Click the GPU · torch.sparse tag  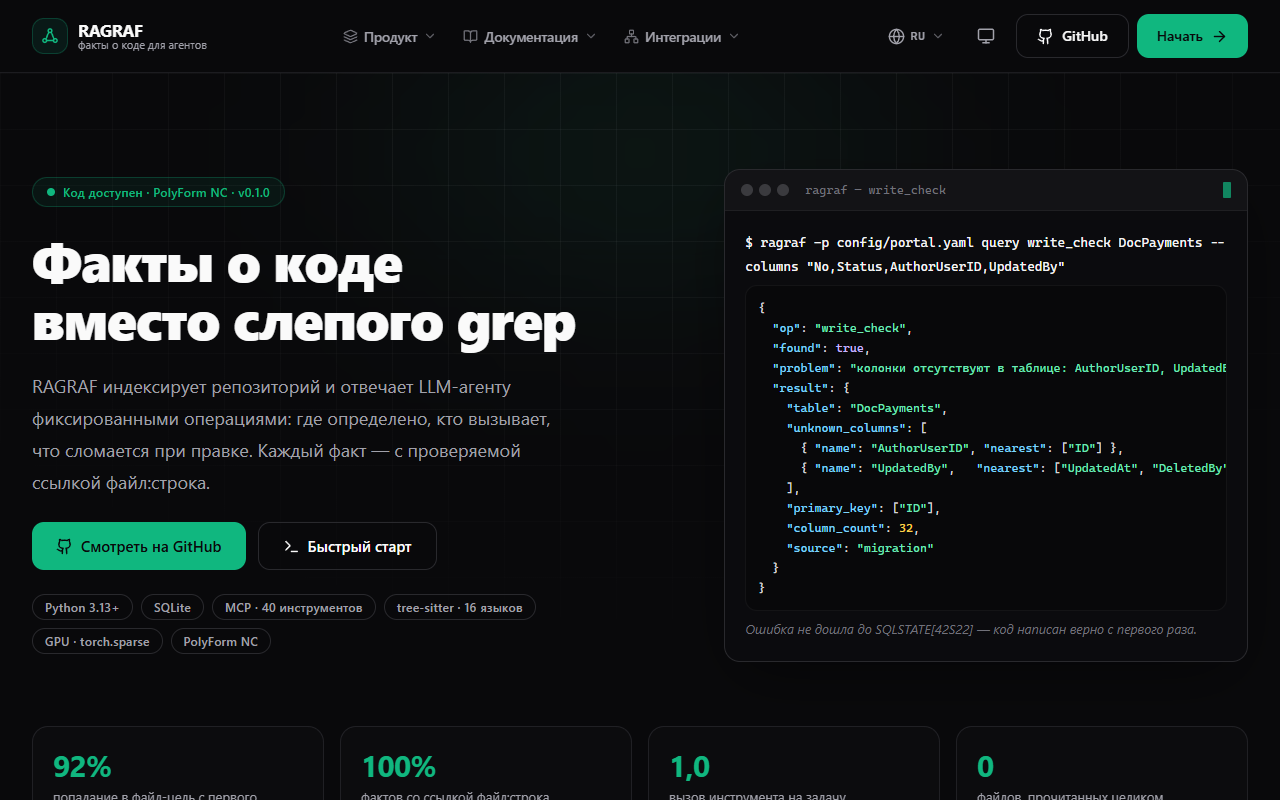(x=97, y=641)
